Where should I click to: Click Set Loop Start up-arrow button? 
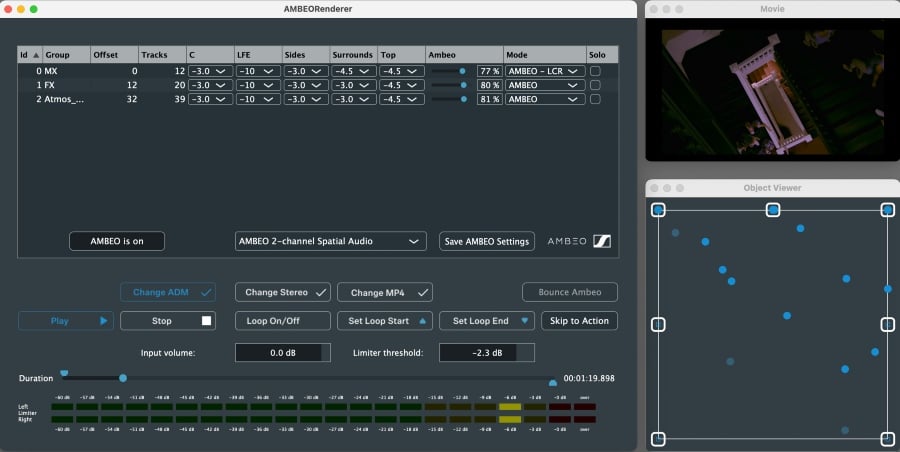pyautogui.click(x=422, y=321)
